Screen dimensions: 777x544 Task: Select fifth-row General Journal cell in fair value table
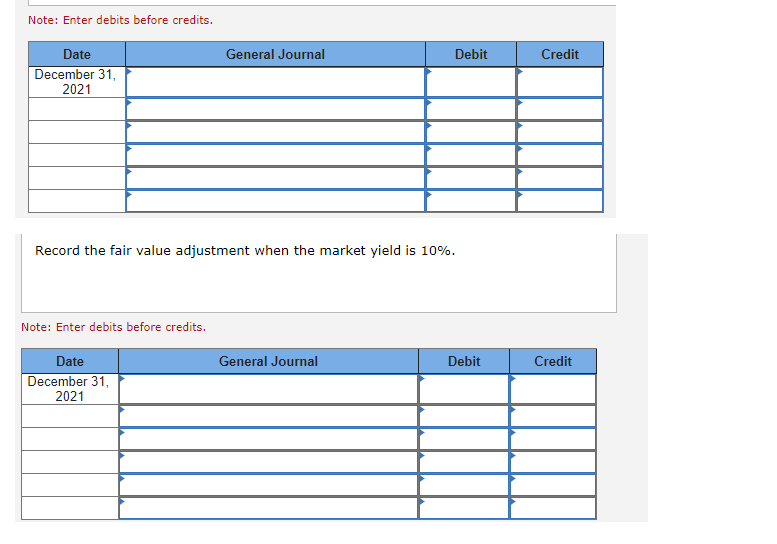pyautogui.click(x=269, y=485)
